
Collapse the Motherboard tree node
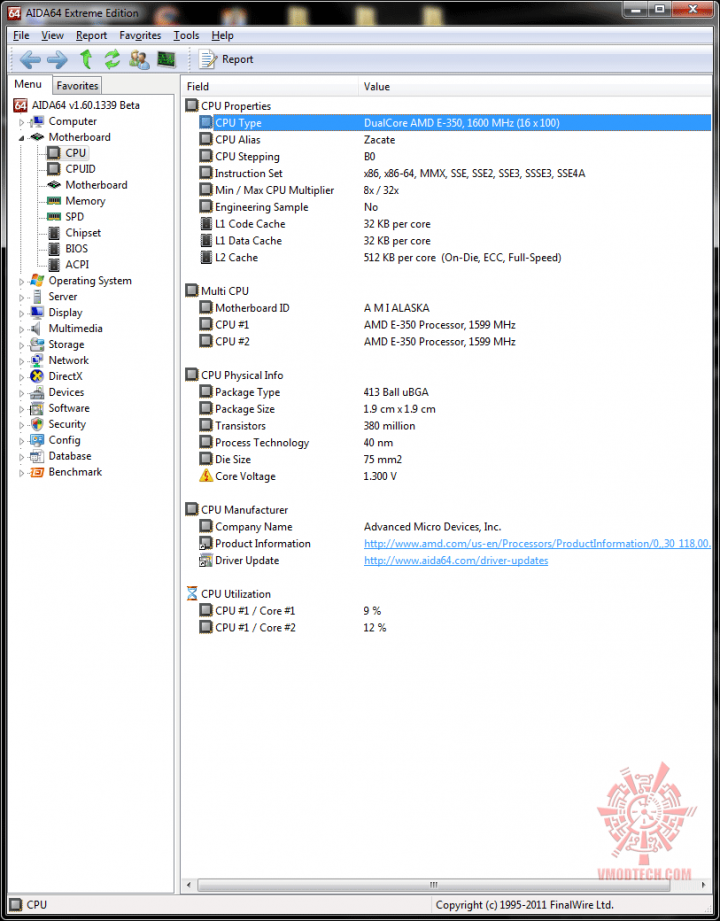22,138
